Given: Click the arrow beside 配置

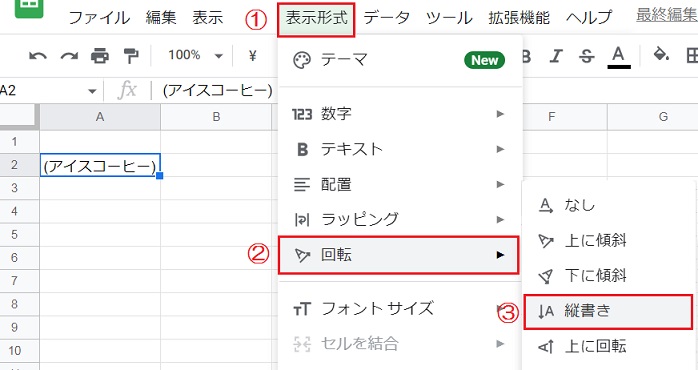Looking at the screenshot, I should (500, 184).
